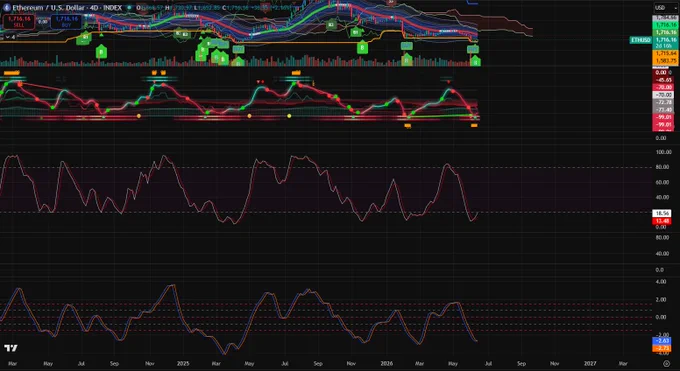This screenshot has height=371, width=680.
Task: Click the Jul label right of last candle
Action: [x=488, y=363]
